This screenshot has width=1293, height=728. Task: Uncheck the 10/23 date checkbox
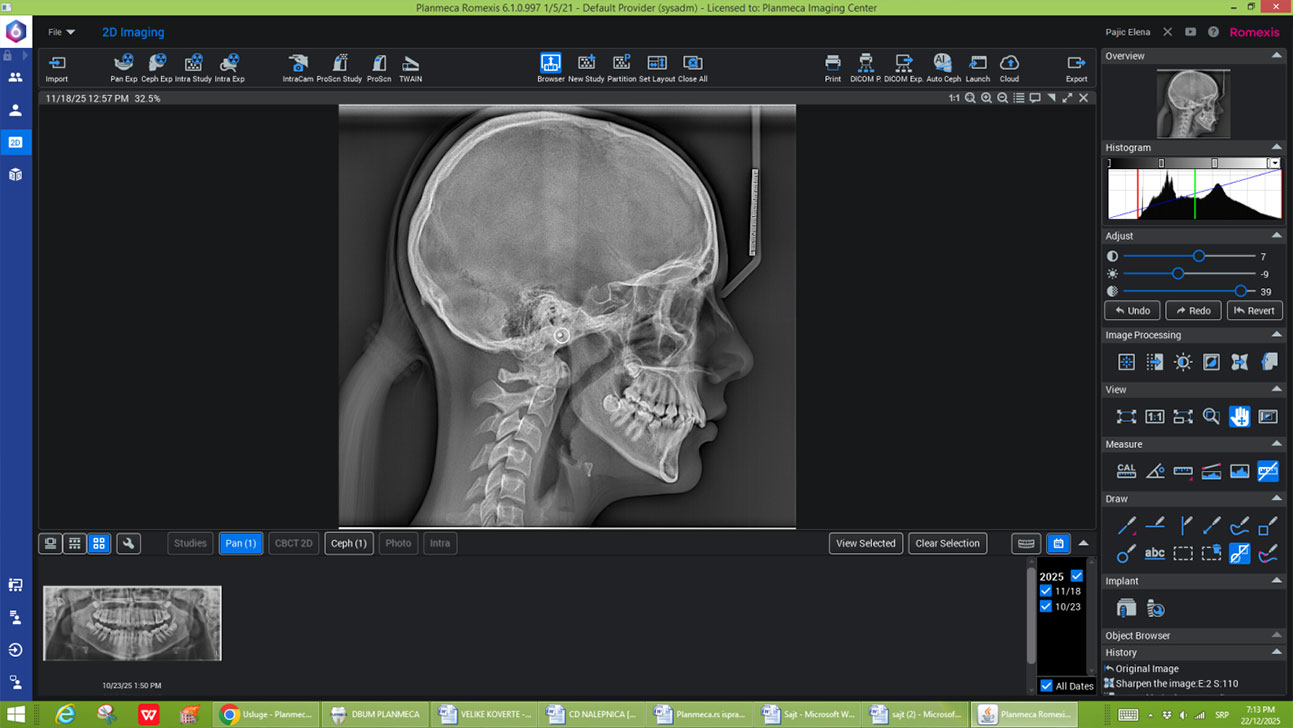[x=1046, y=607]
